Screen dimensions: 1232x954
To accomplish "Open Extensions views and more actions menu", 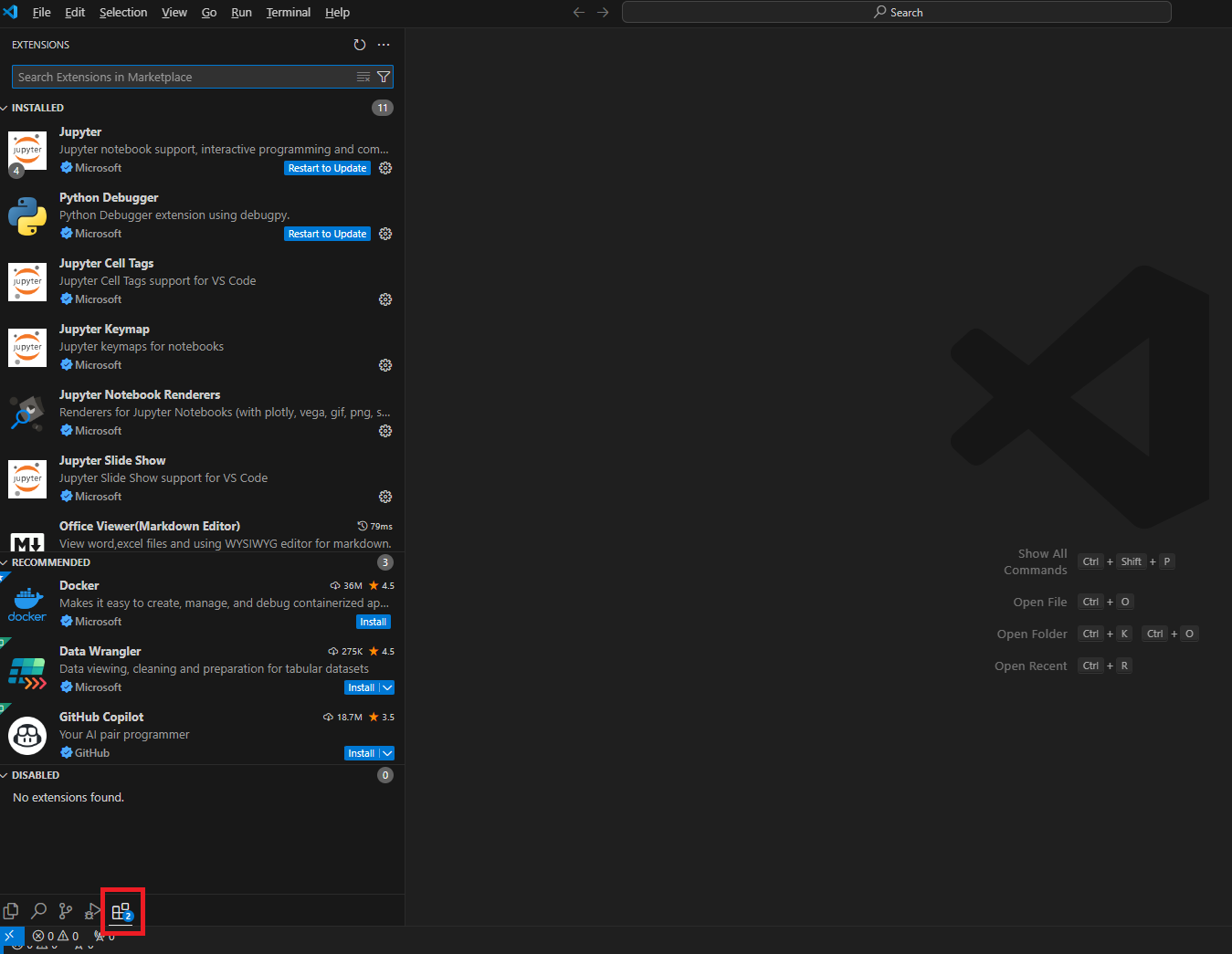I will tap(384, 45).
